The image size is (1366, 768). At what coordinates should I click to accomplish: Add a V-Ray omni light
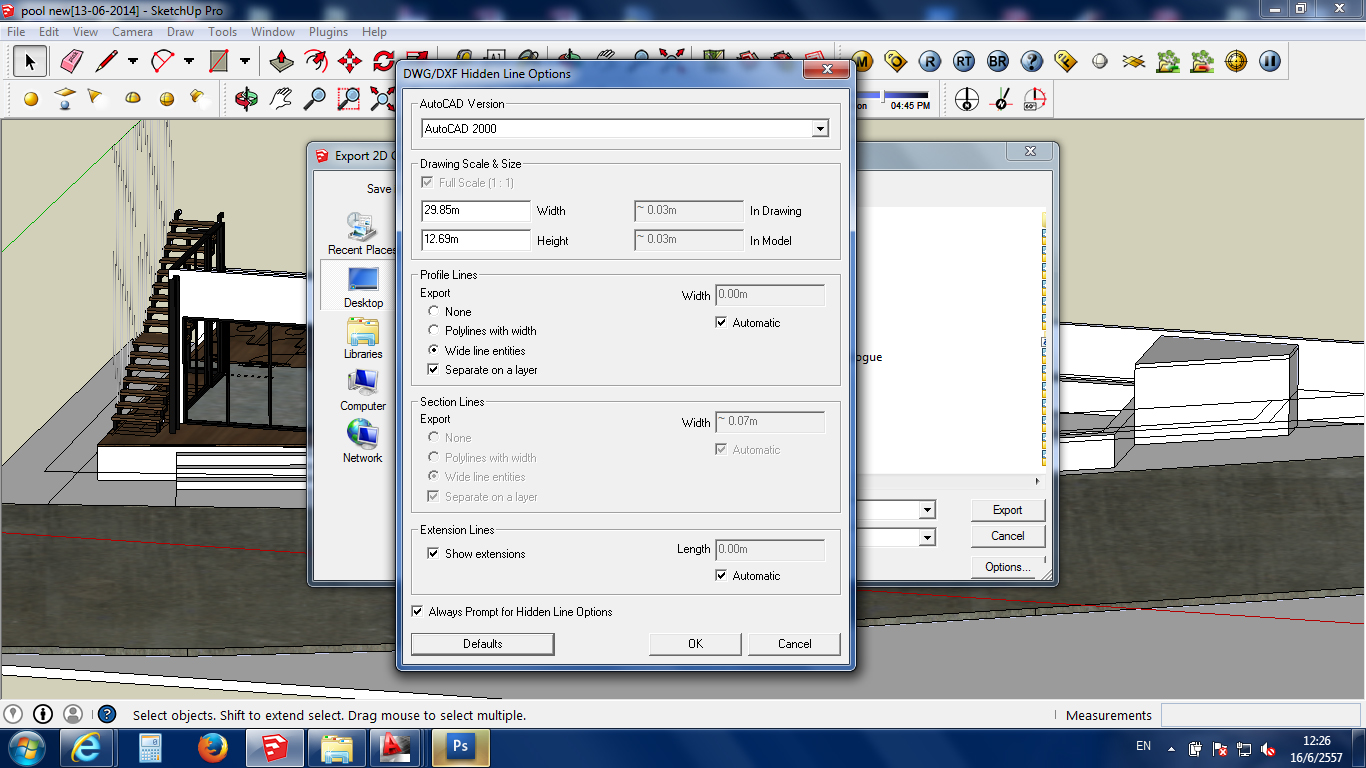[31, 99]
